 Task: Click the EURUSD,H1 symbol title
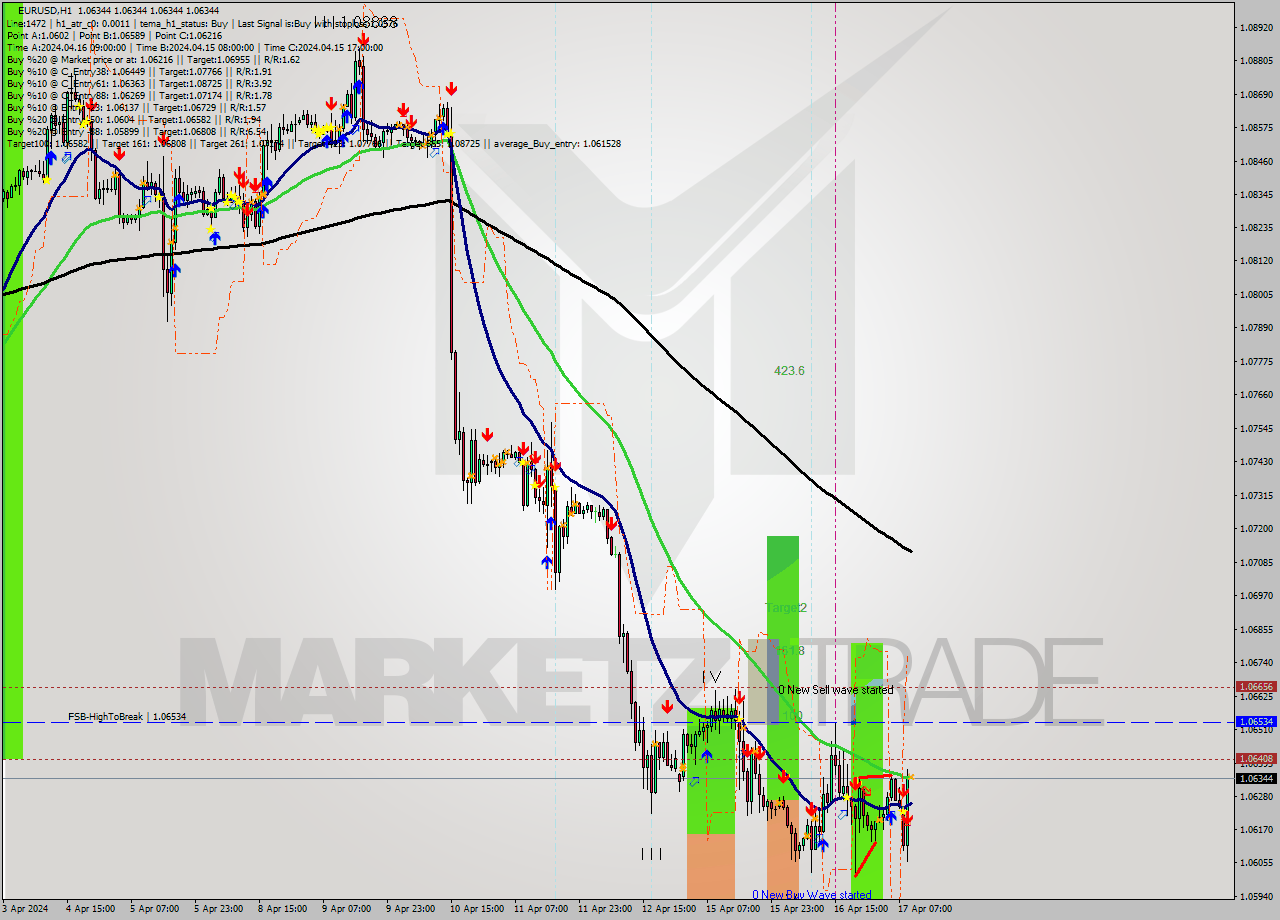[44, 11]
